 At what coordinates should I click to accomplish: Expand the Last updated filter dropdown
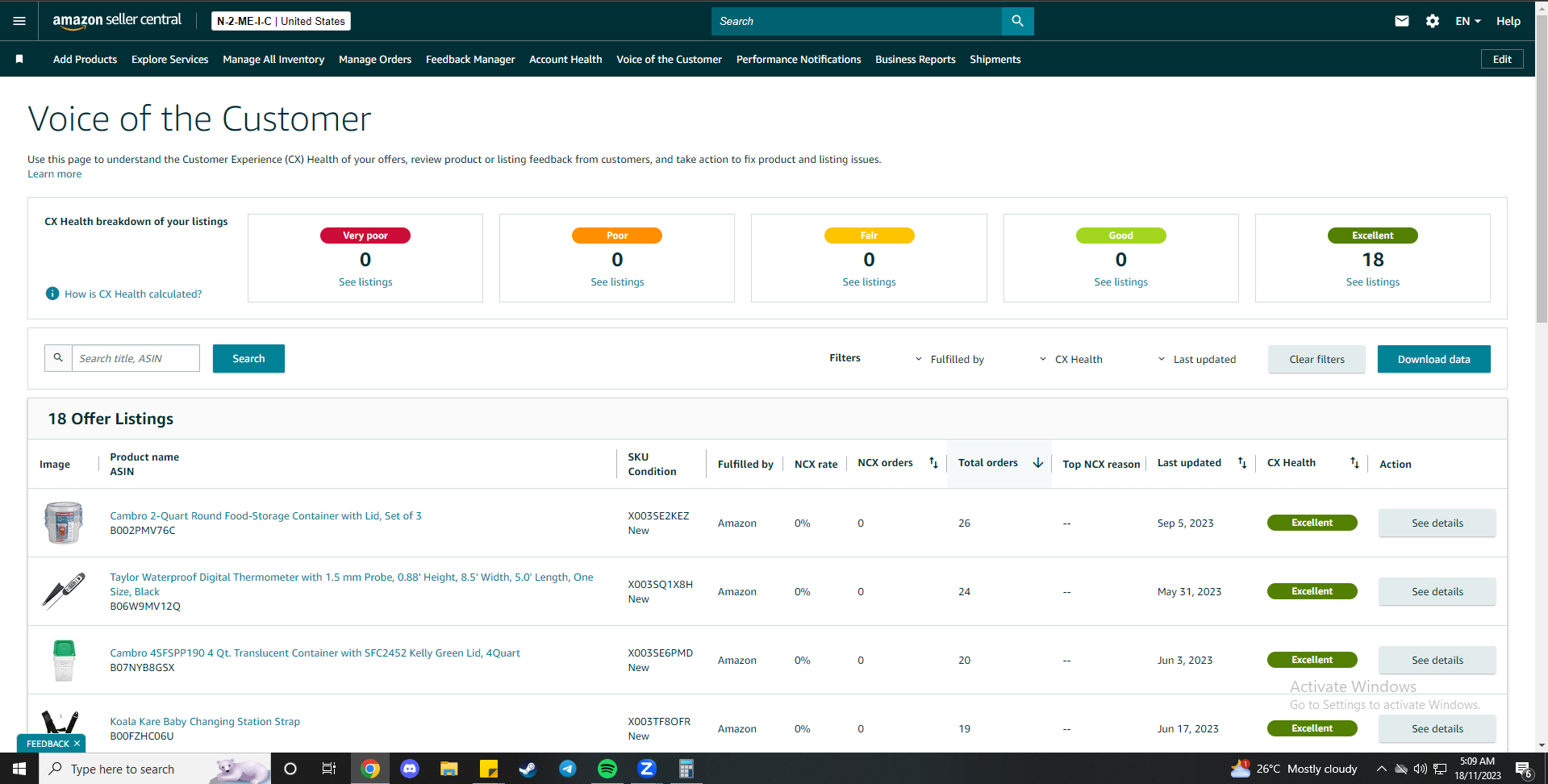coord(1196,359)
